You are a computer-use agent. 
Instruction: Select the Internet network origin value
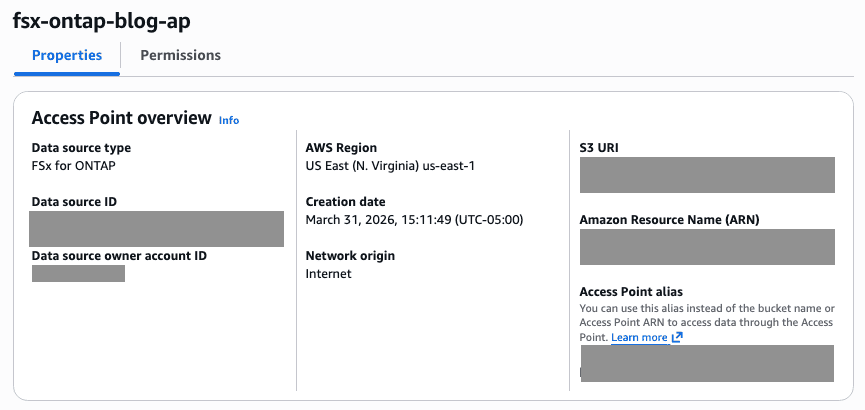(328, 274)
